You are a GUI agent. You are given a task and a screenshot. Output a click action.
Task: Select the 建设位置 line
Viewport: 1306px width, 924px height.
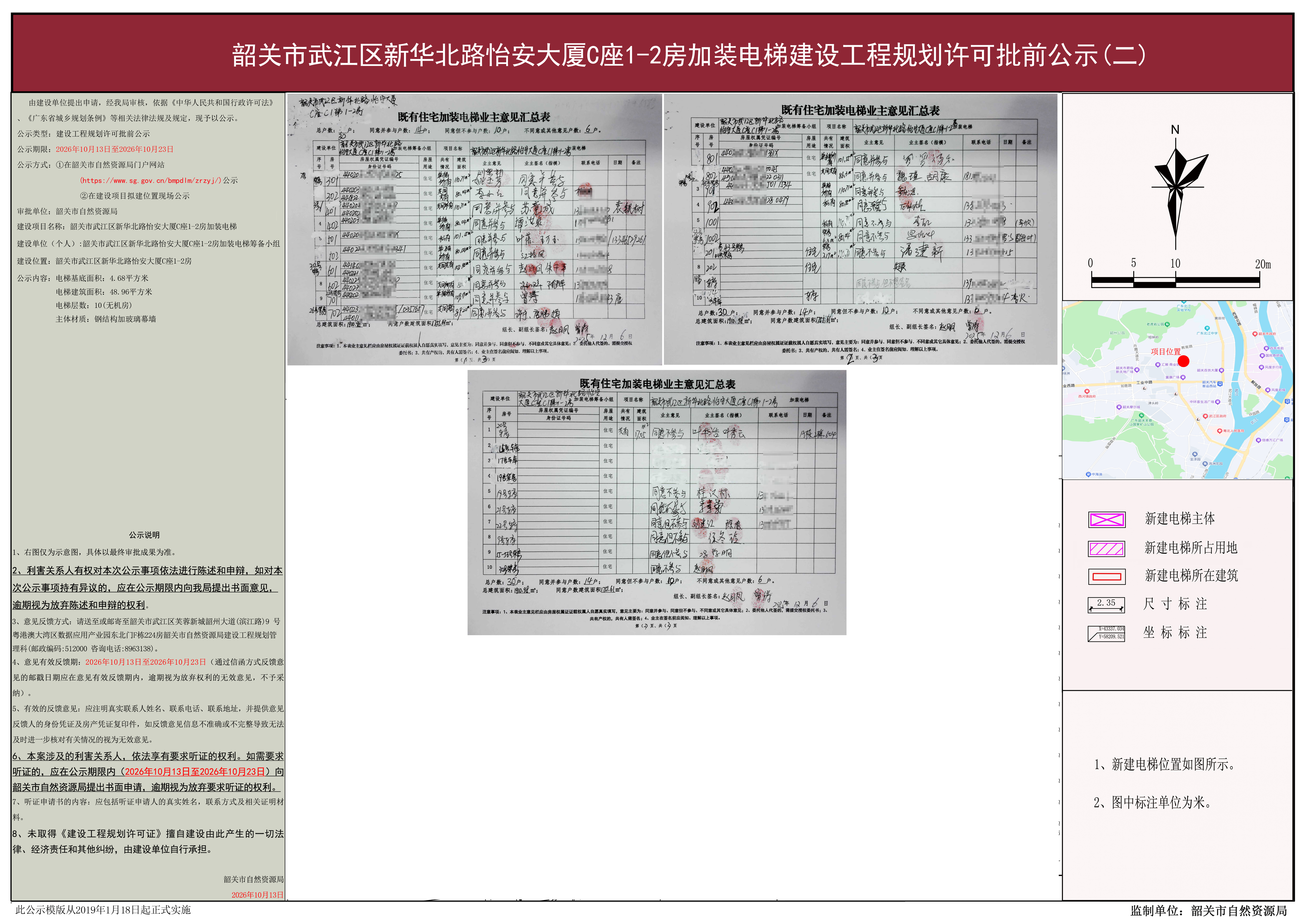[x=104, y=261]
